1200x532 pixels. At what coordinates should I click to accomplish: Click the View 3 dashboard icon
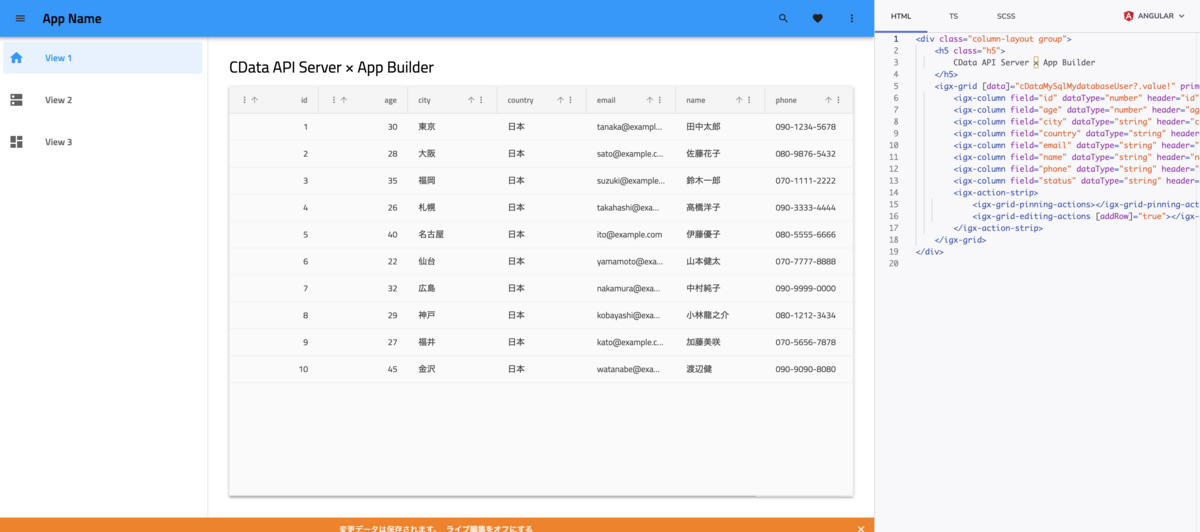tap(16, 142)
